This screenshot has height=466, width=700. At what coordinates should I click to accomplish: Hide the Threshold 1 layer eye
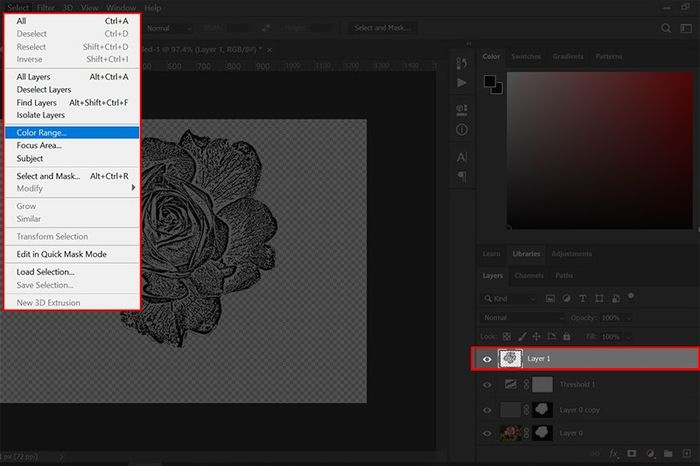click(487, 384)
